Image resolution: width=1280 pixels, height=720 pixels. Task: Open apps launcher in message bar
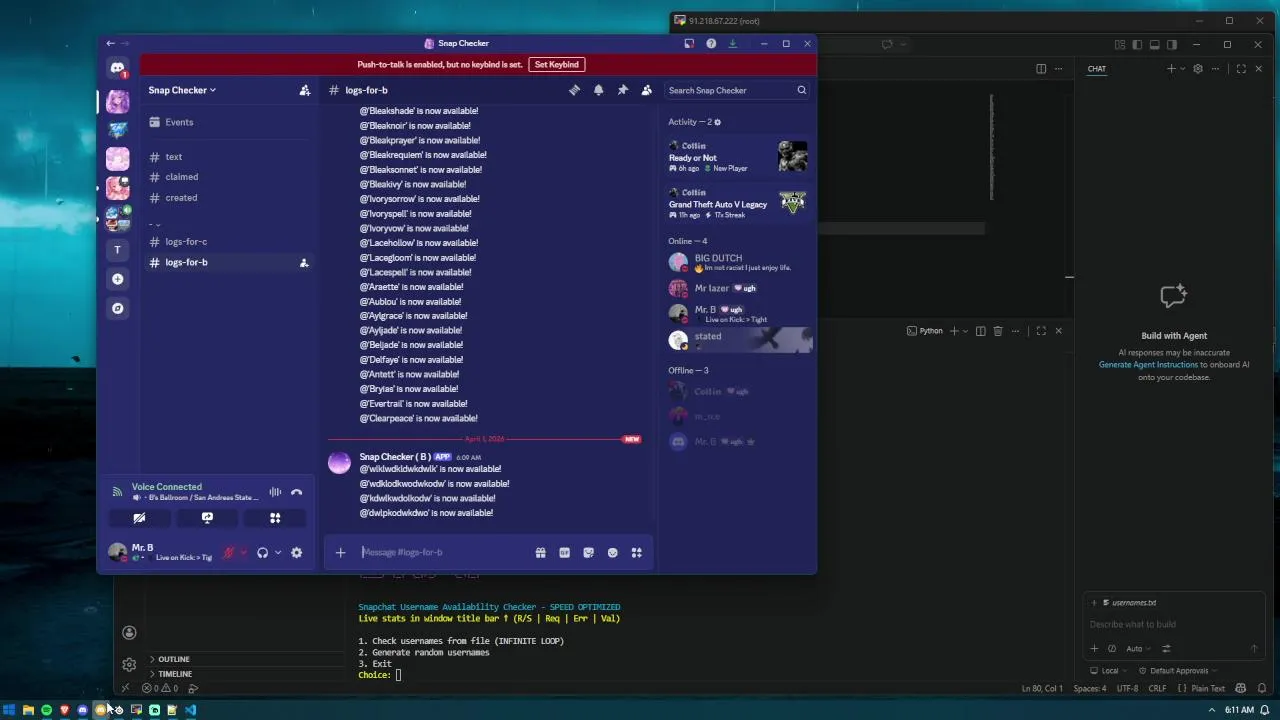[x=636, y=552]
